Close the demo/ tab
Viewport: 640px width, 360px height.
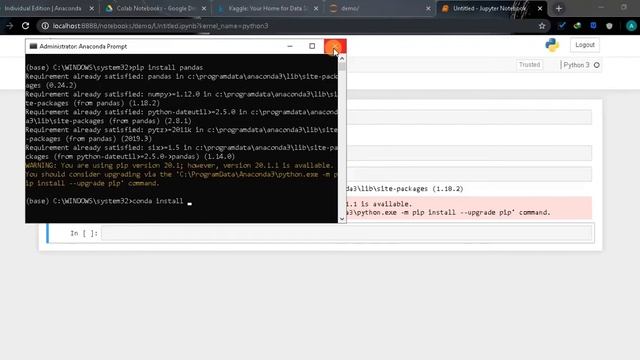(428, 8)
